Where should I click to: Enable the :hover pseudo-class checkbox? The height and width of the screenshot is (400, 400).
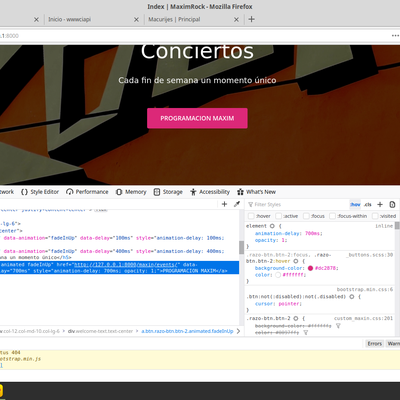click(x=251, y=216)
